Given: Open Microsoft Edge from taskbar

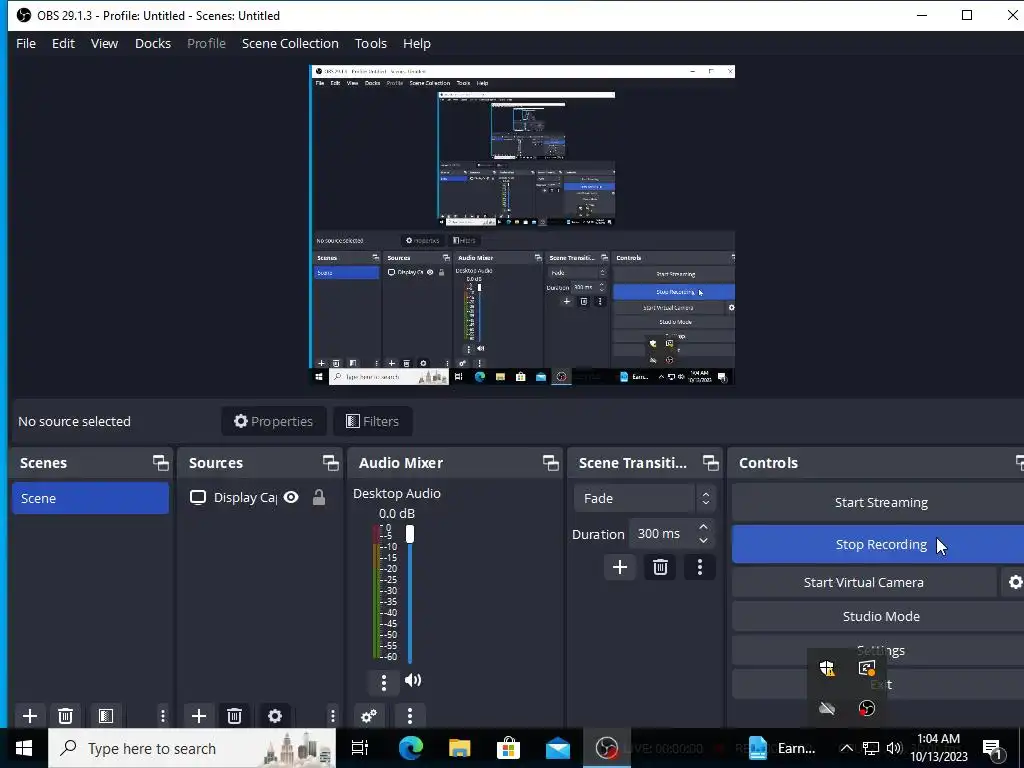Looking at the screenshot, I should [x=410, y=748].
